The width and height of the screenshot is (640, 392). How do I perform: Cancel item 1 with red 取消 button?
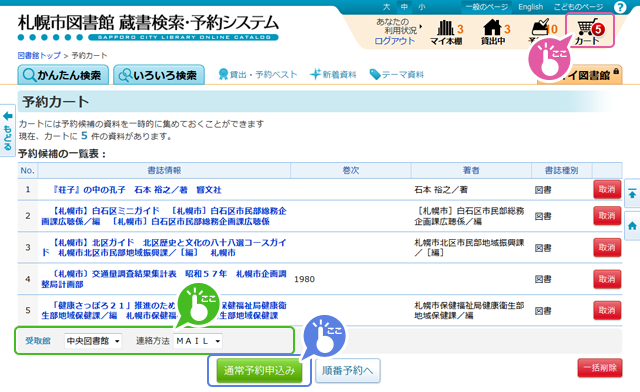(x=607, y=189)
